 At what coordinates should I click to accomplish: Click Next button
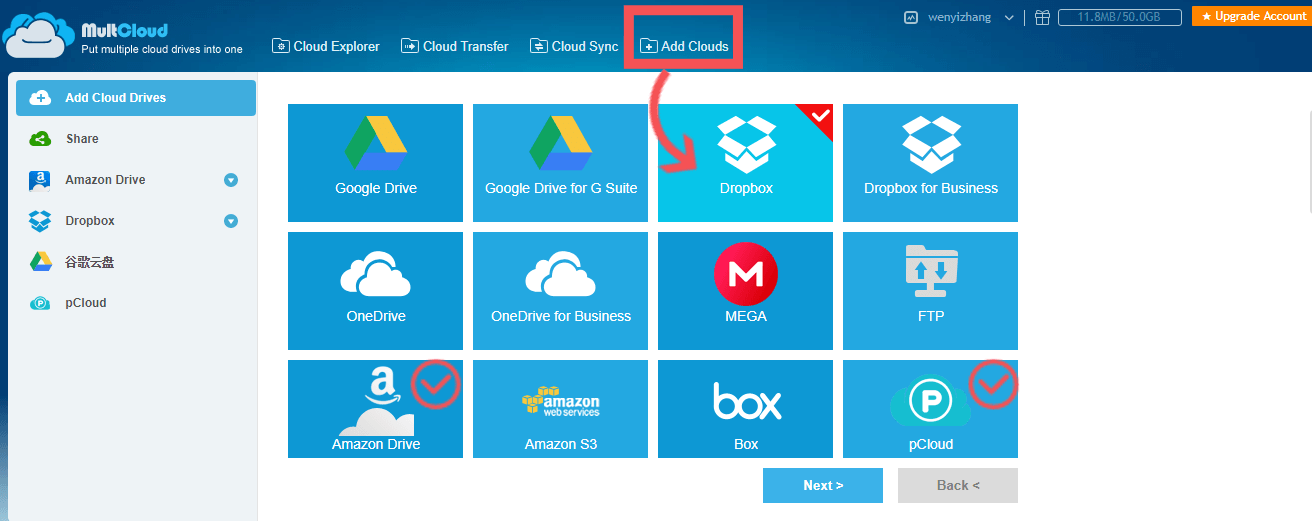click(823, 485)
